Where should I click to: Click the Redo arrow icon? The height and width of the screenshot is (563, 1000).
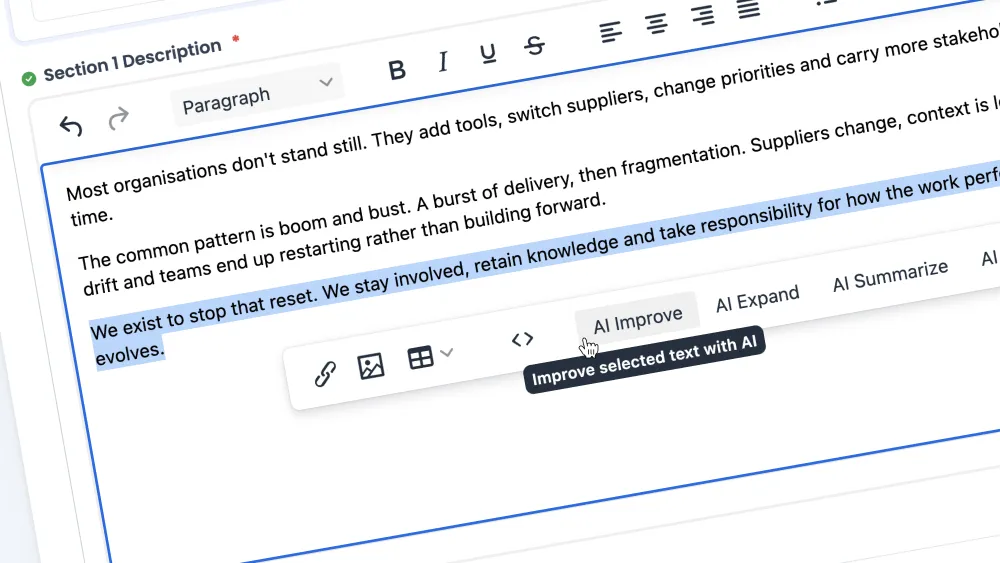[x=118, y=120]
